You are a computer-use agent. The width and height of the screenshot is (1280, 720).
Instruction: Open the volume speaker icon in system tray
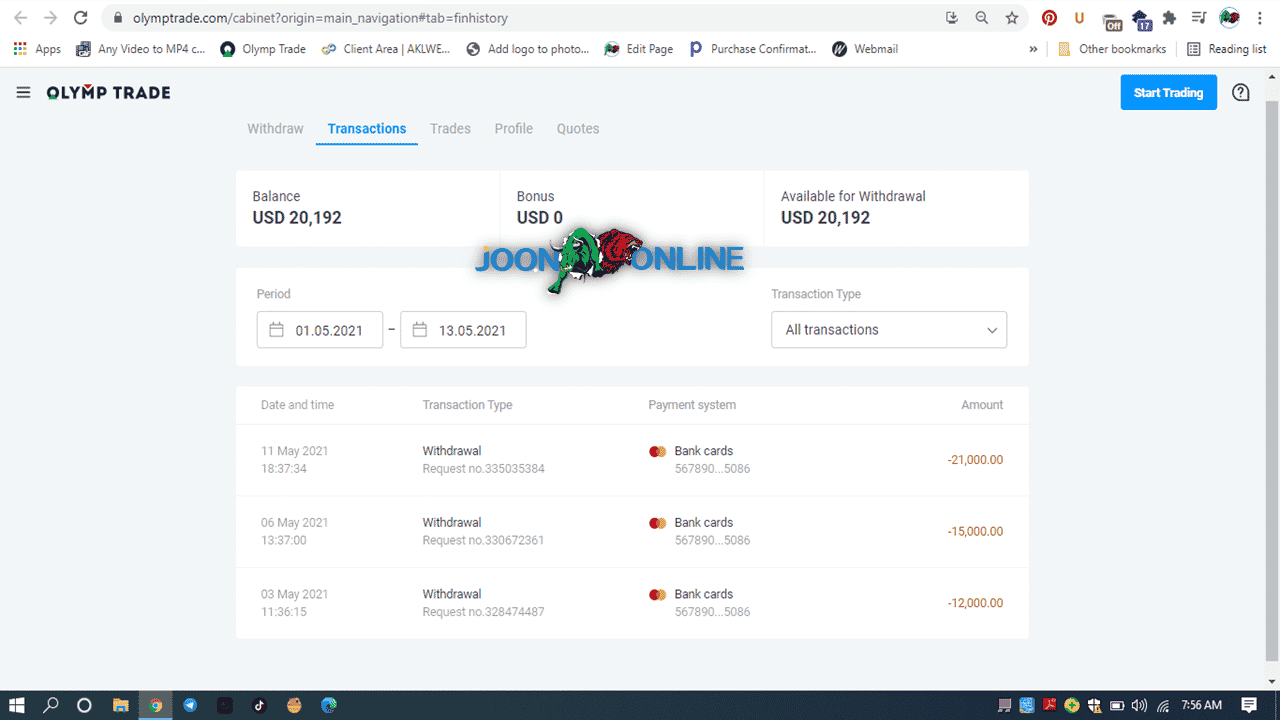point(1139,705)
